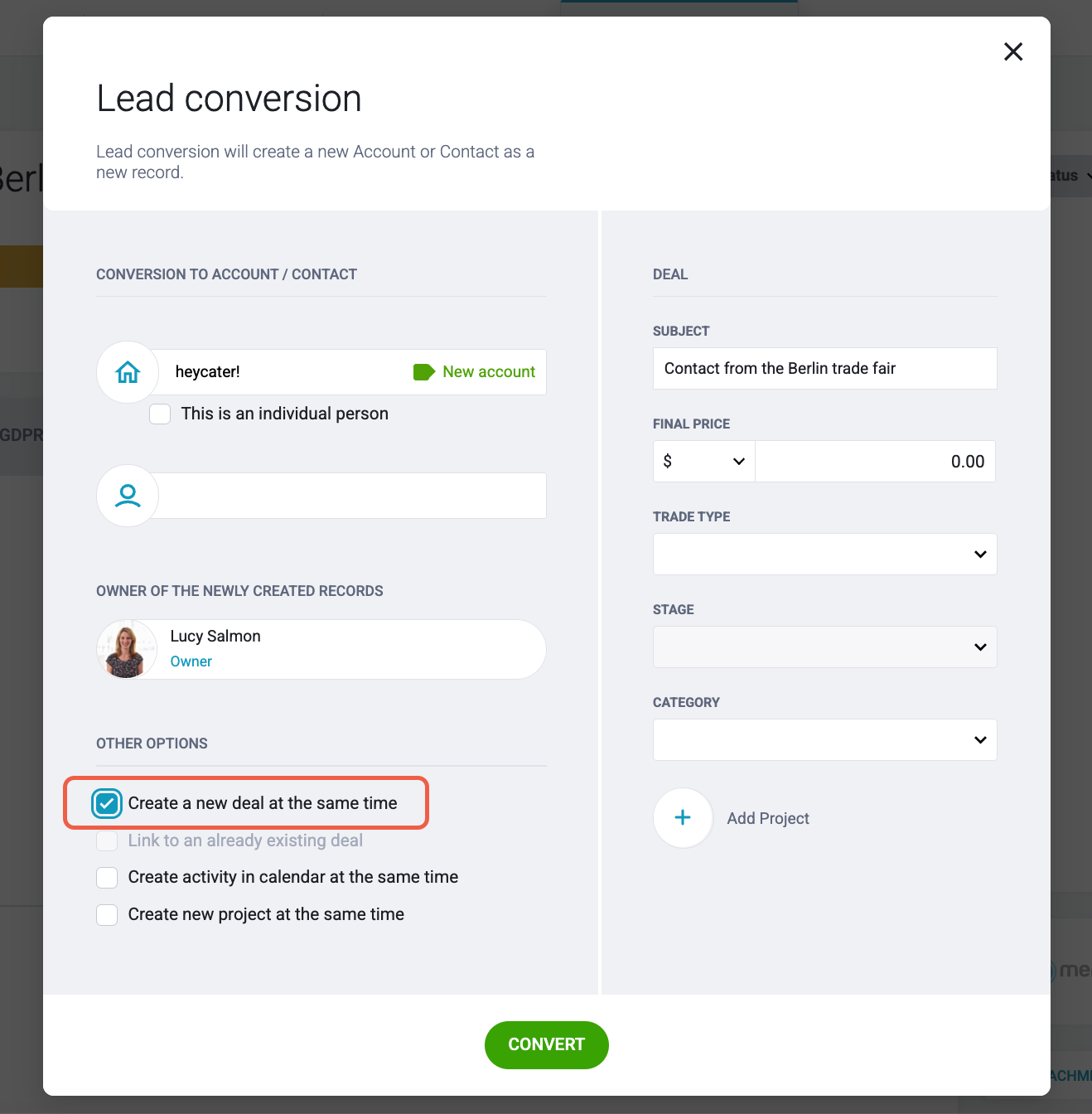Viewport: 1092px width, 1114px height.
Task: Expand the Category dropdown
Action: [x=825, y=740]
